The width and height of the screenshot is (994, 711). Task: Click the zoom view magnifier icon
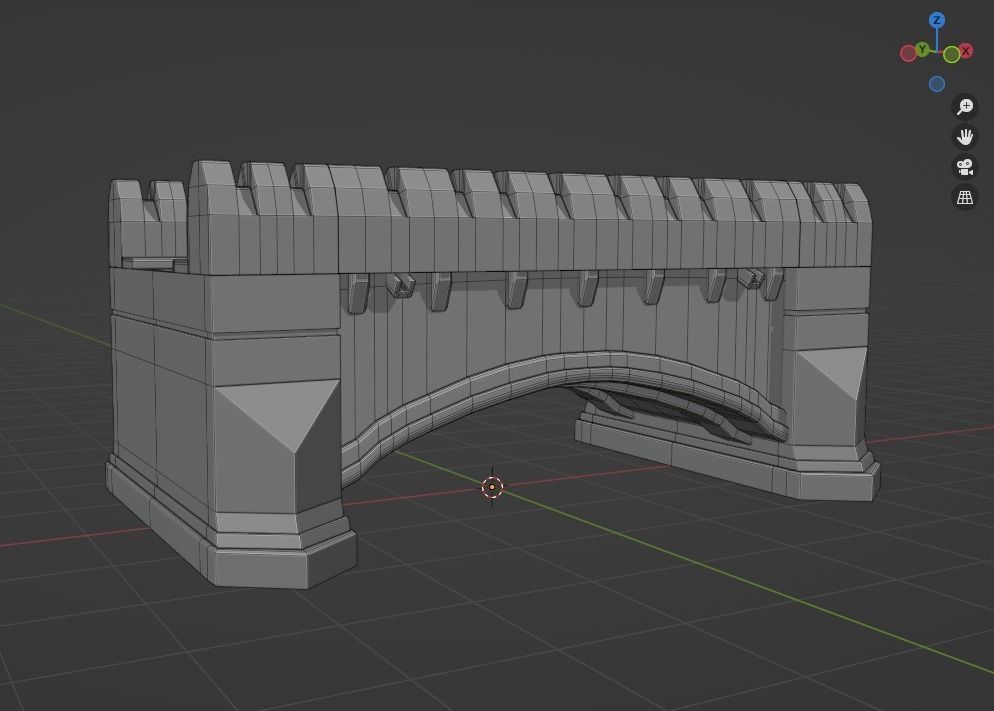[965, 106]
